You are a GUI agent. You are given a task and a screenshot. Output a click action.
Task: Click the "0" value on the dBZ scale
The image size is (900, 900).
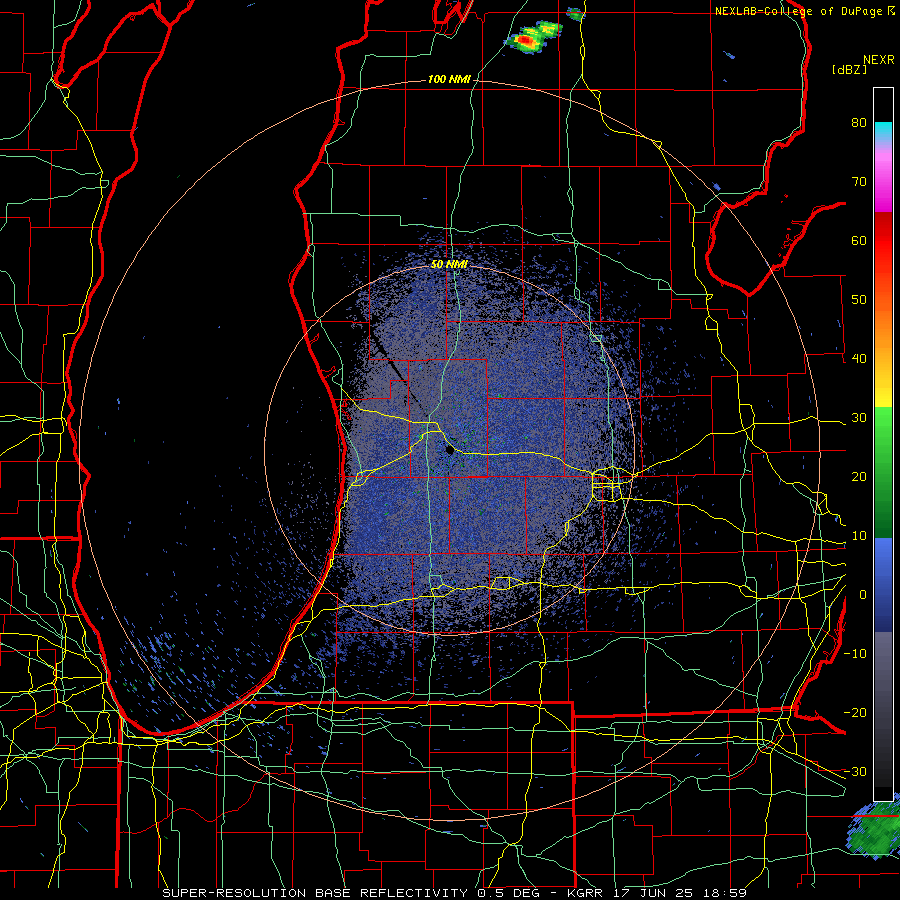coord(863,595)
